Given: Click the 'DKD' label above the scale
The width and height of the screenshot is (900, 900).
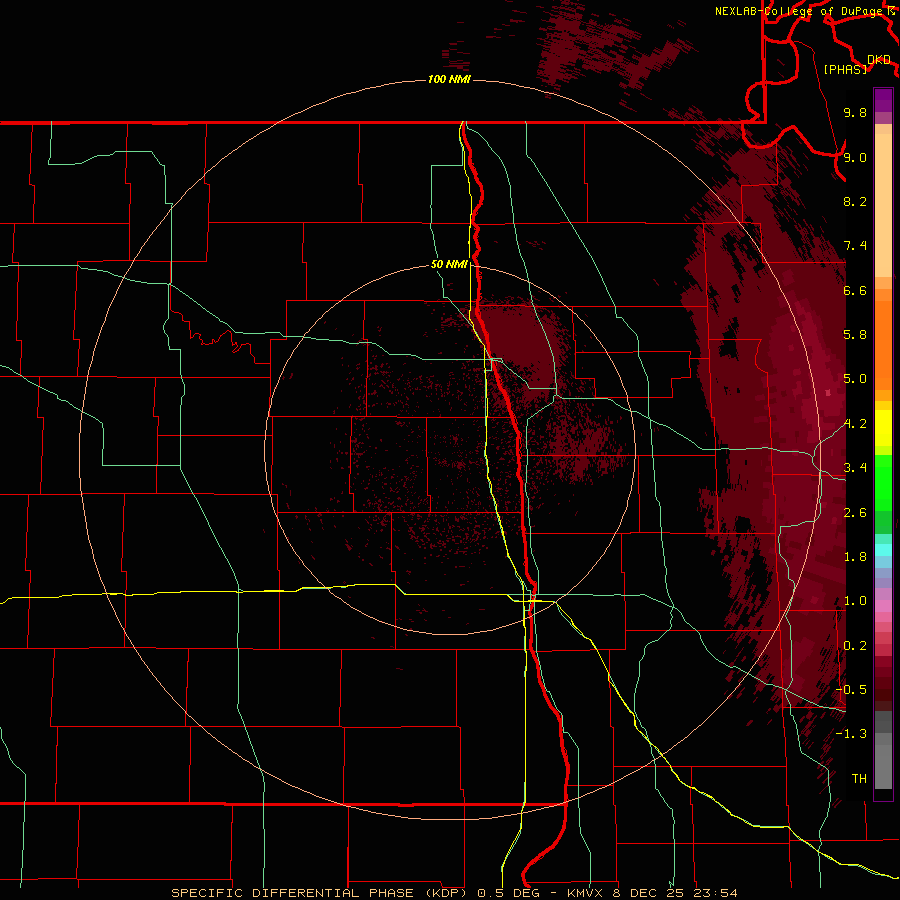Looking at the screenshot, I should (x=879, y=60).
